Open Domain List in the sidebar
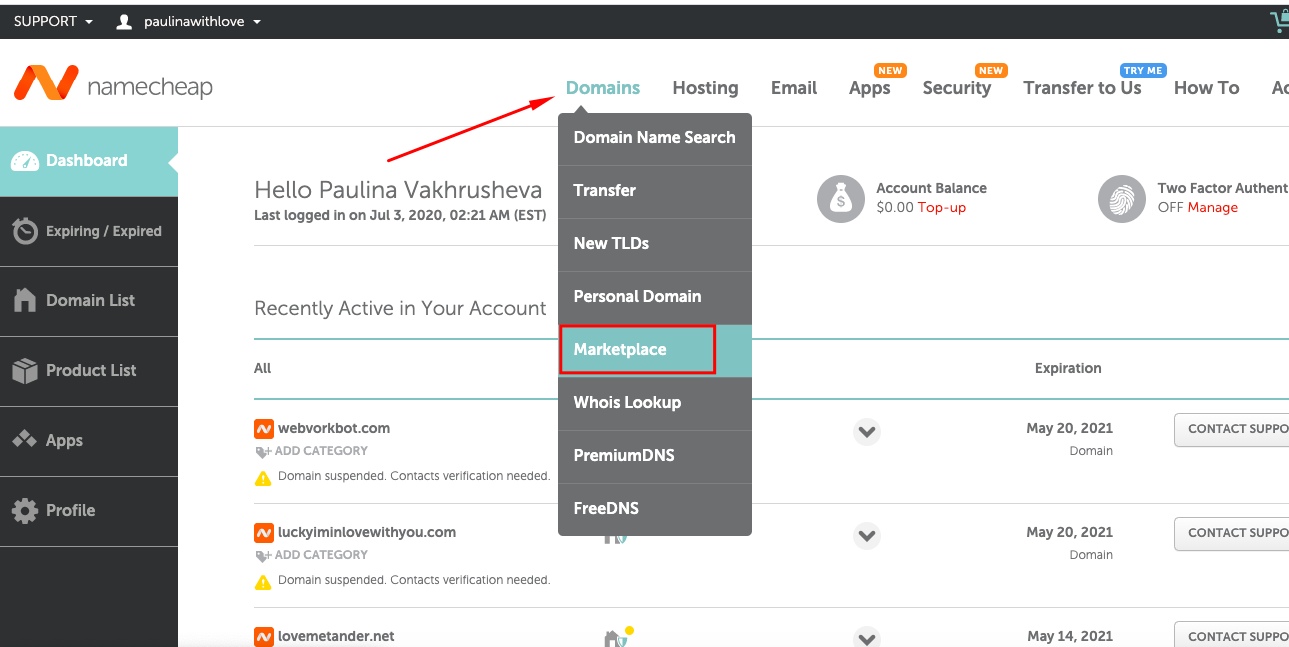Screen dimensions: 1289x647 pyautogui.click(x=89, y=301)
